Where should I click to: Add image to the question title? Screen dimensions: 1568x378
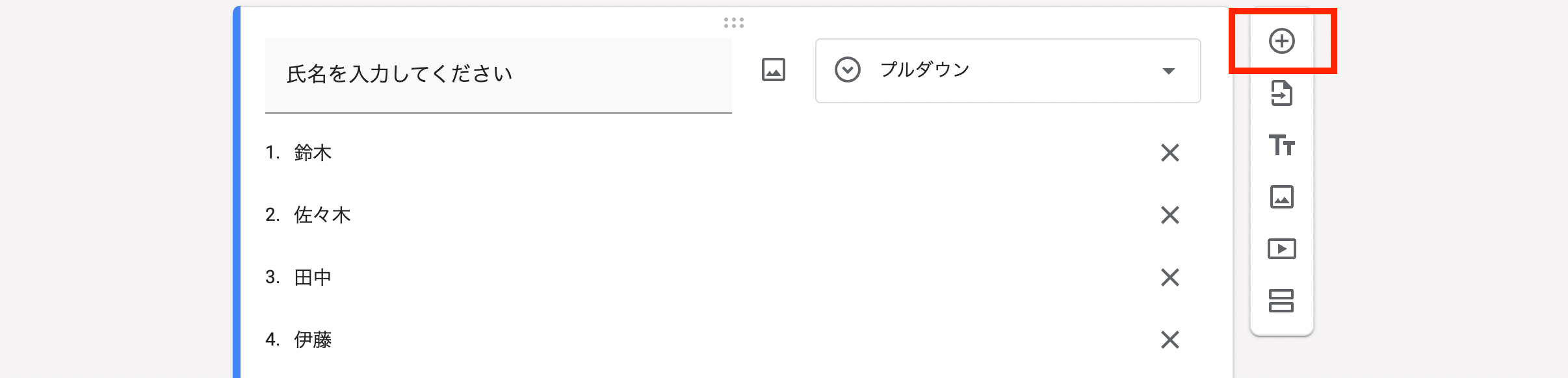[x=773, y=70]
